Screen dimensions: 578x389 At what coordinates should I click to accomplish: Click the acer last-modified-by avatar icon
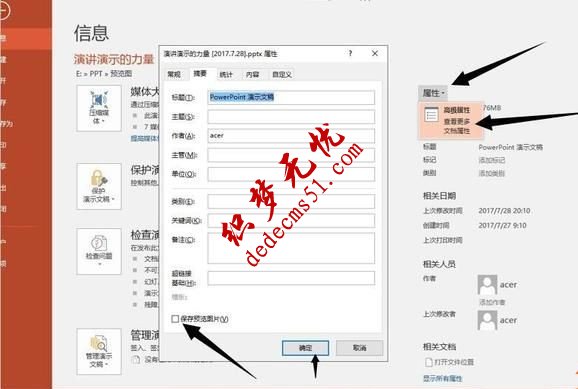(487, 320)
